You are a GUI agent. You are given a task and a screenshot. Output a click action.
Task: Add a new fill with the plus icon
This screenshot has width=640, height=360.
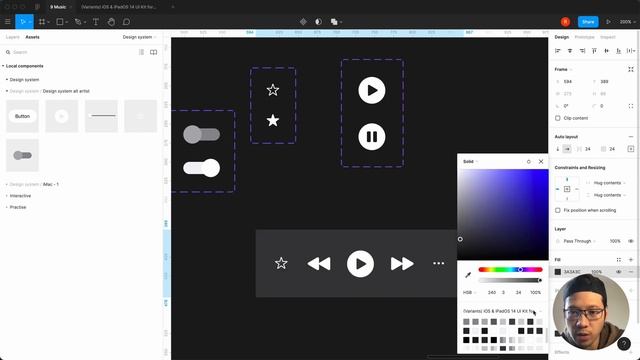pos(631,260)
